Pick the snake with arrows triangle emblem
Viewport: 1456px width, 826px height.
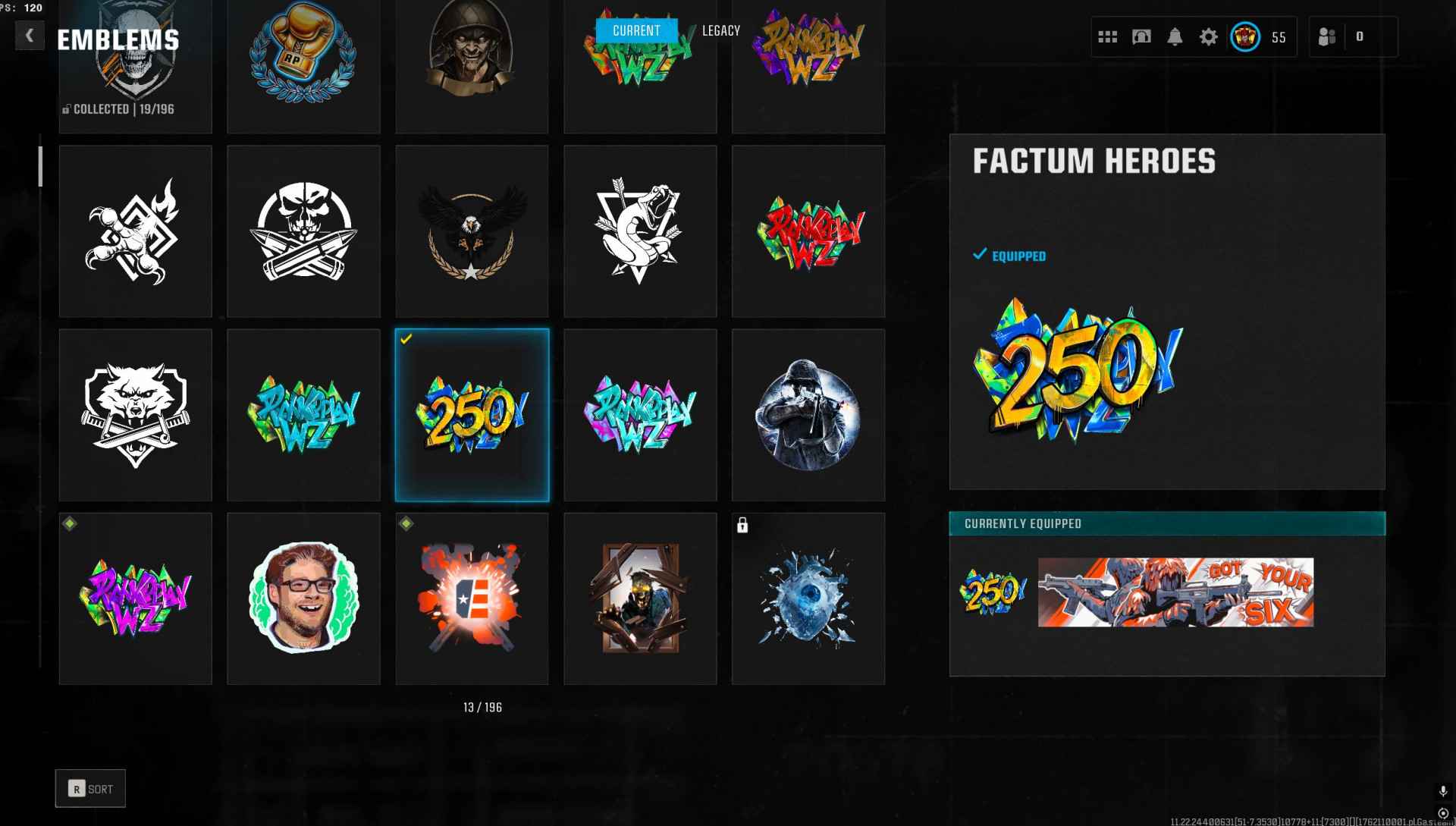(640, 231)
